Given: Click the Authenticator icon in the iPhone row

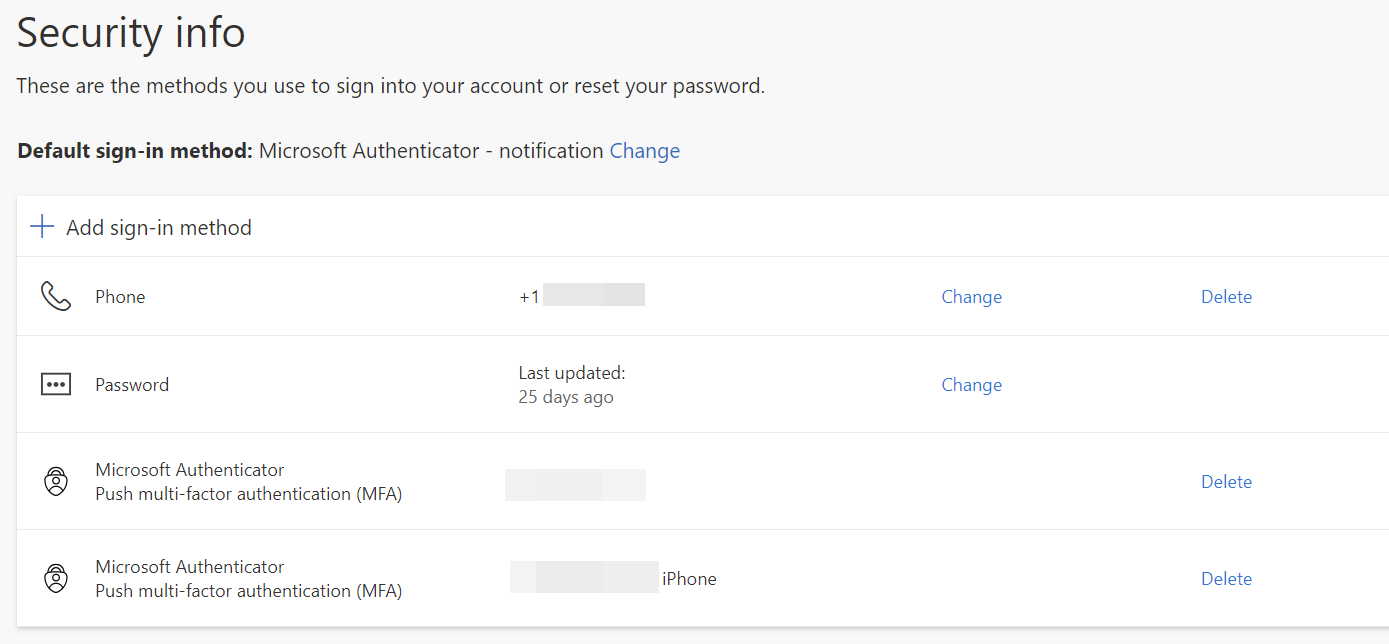Looking at the screenshot, I should coord(56,579).
